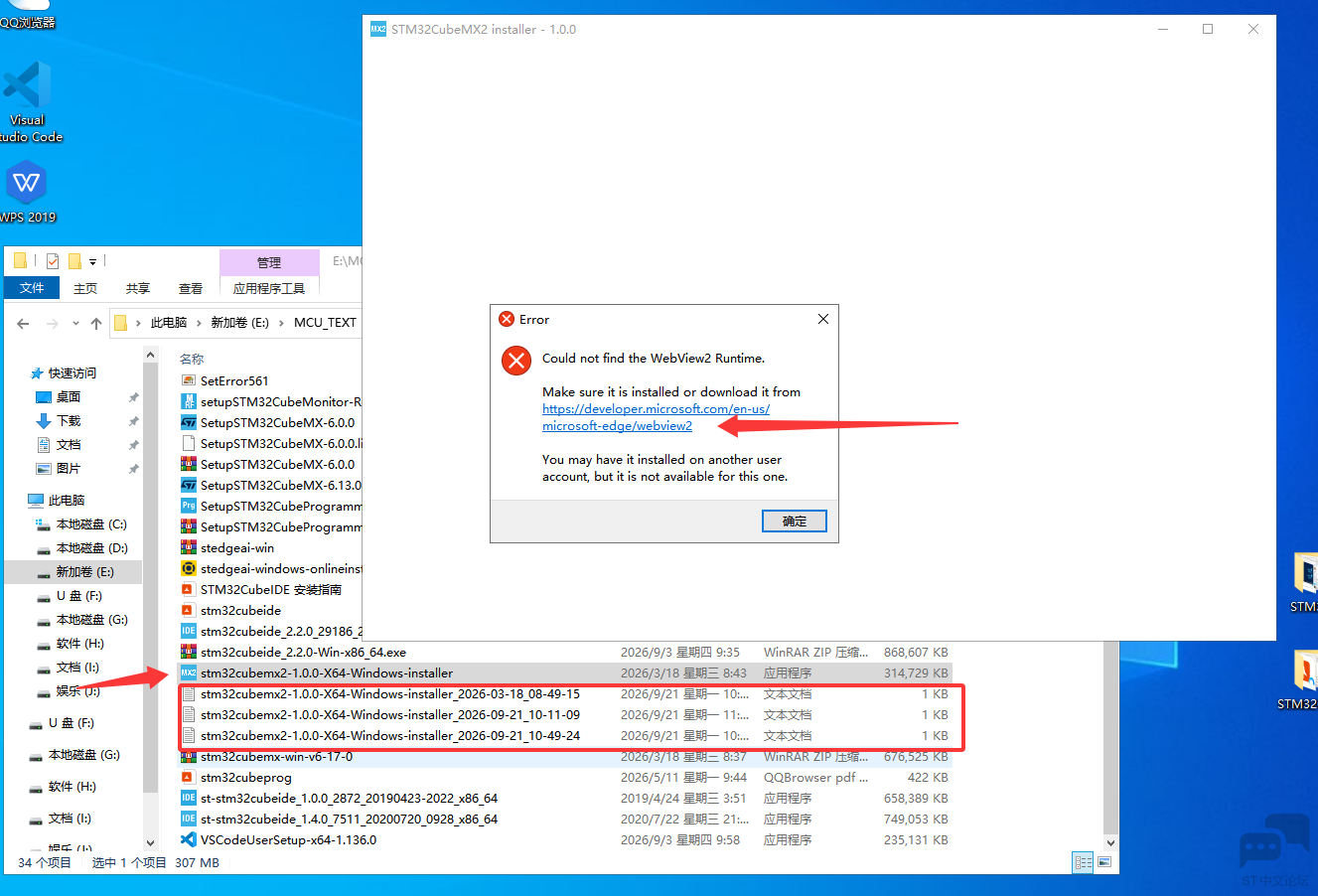Image resolution: width=1318 pixels, height=896 pixels.
Task: Go up one folder level arrow
Action: pyautogui.click(x=96, y=323)
